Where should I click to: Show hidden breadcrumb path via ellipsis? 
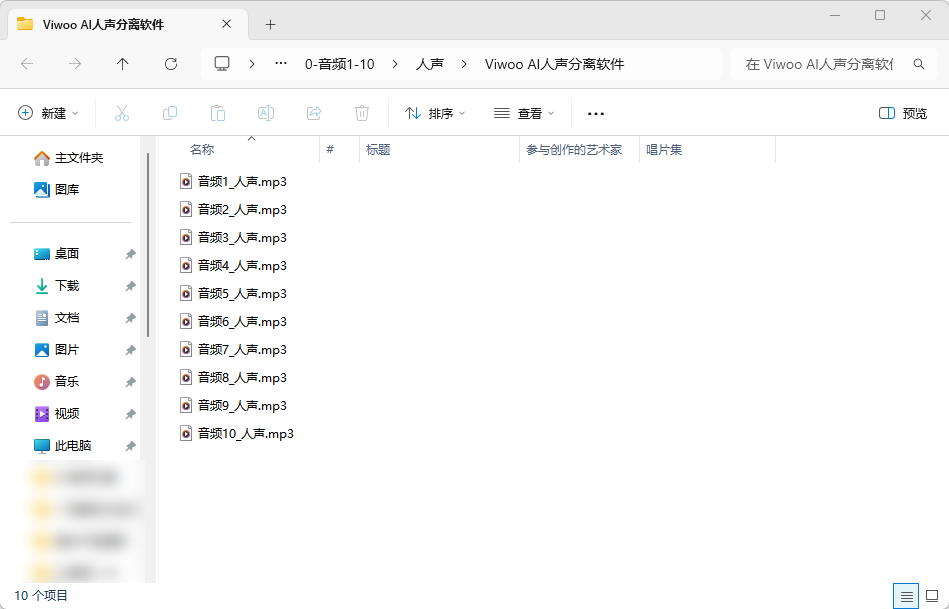[281, 64]
